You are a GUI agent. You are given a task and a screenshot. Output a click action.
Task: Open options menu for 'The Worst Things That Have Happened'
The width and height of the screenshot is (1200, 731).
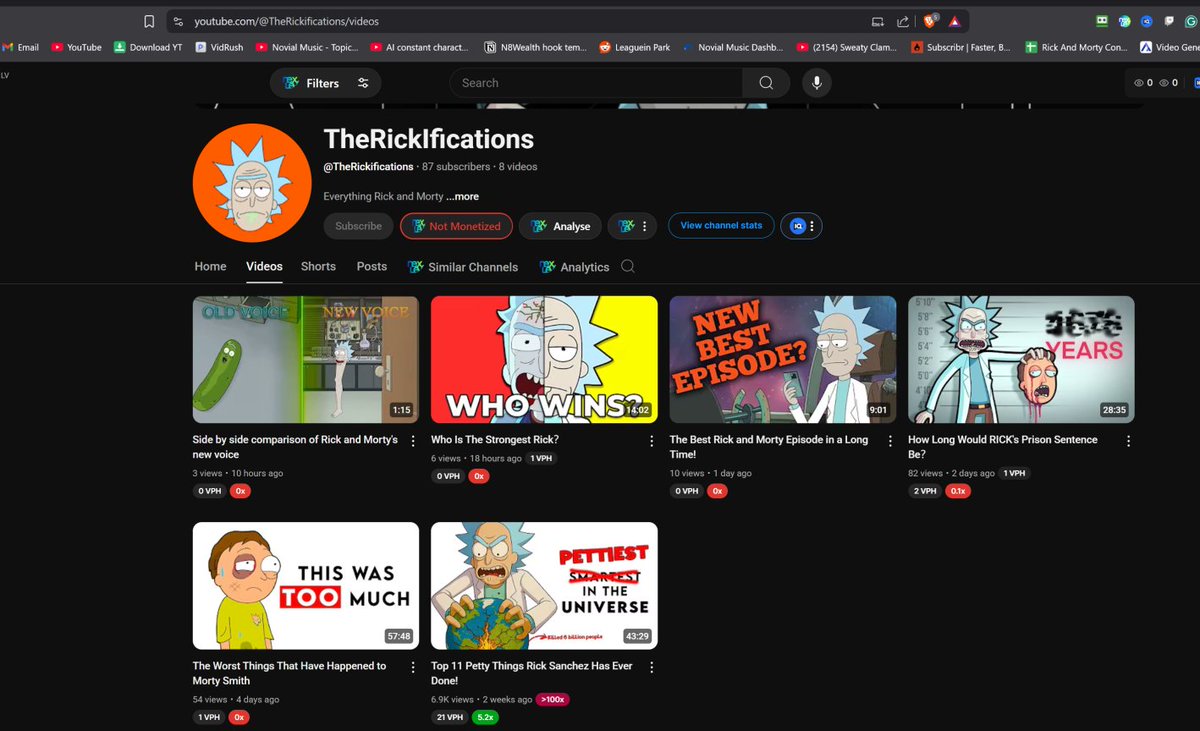(x=413, y=667)
